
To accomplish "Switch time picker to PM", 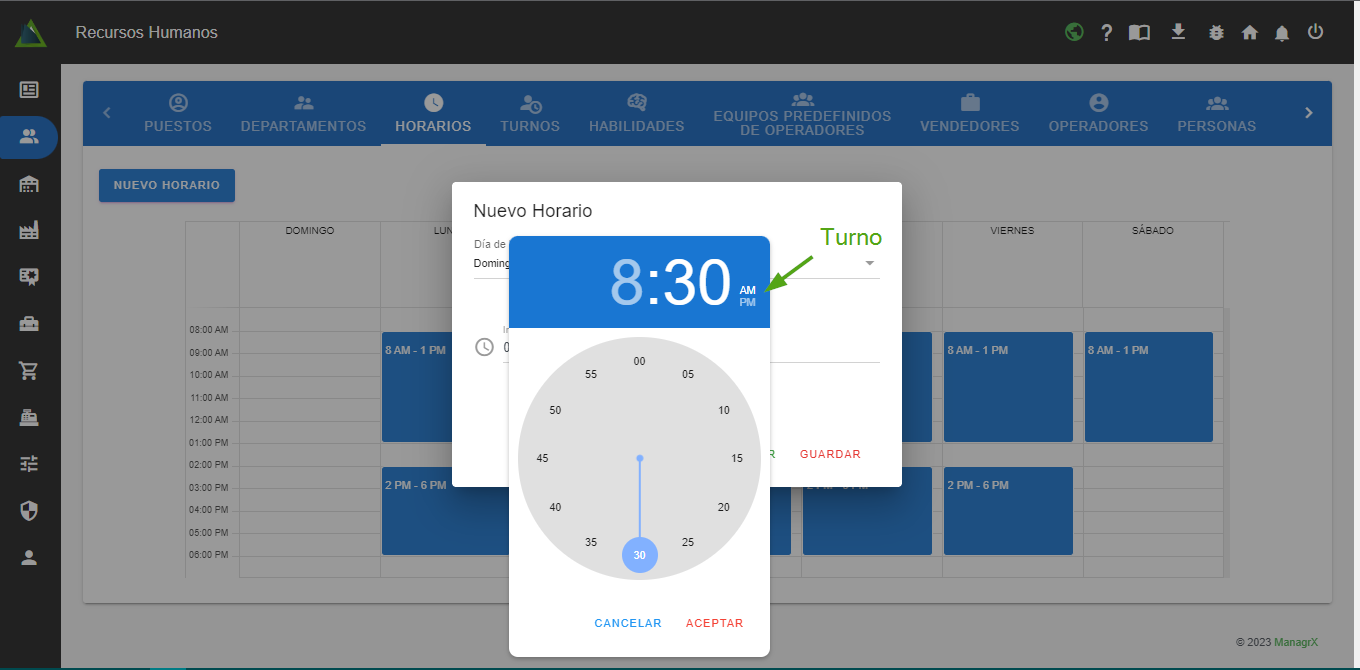I will click(x=747, y=303).
